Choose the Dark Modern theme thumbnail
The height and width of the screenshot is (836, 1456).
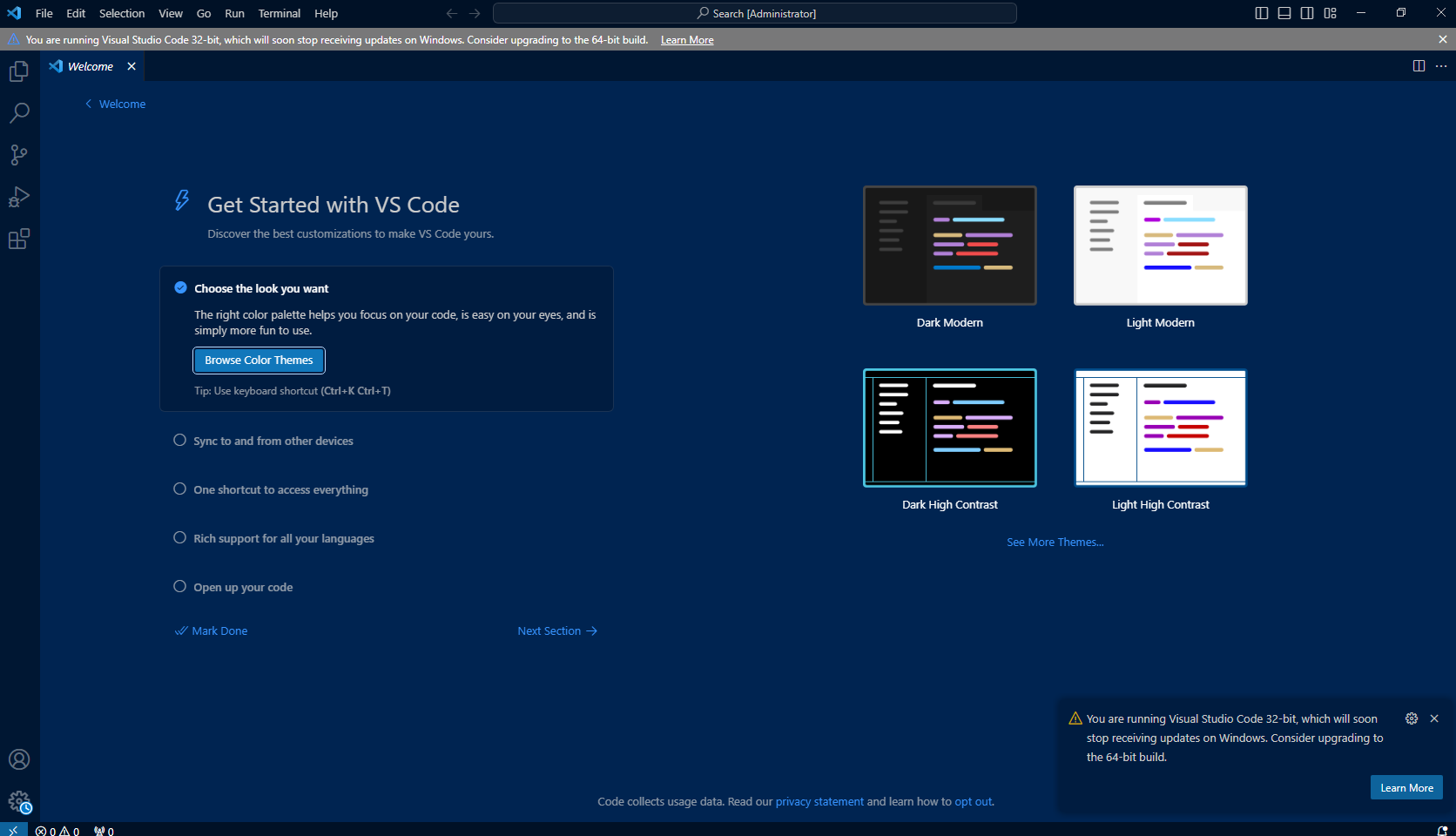pyautogui.click(x=950, y=246)
